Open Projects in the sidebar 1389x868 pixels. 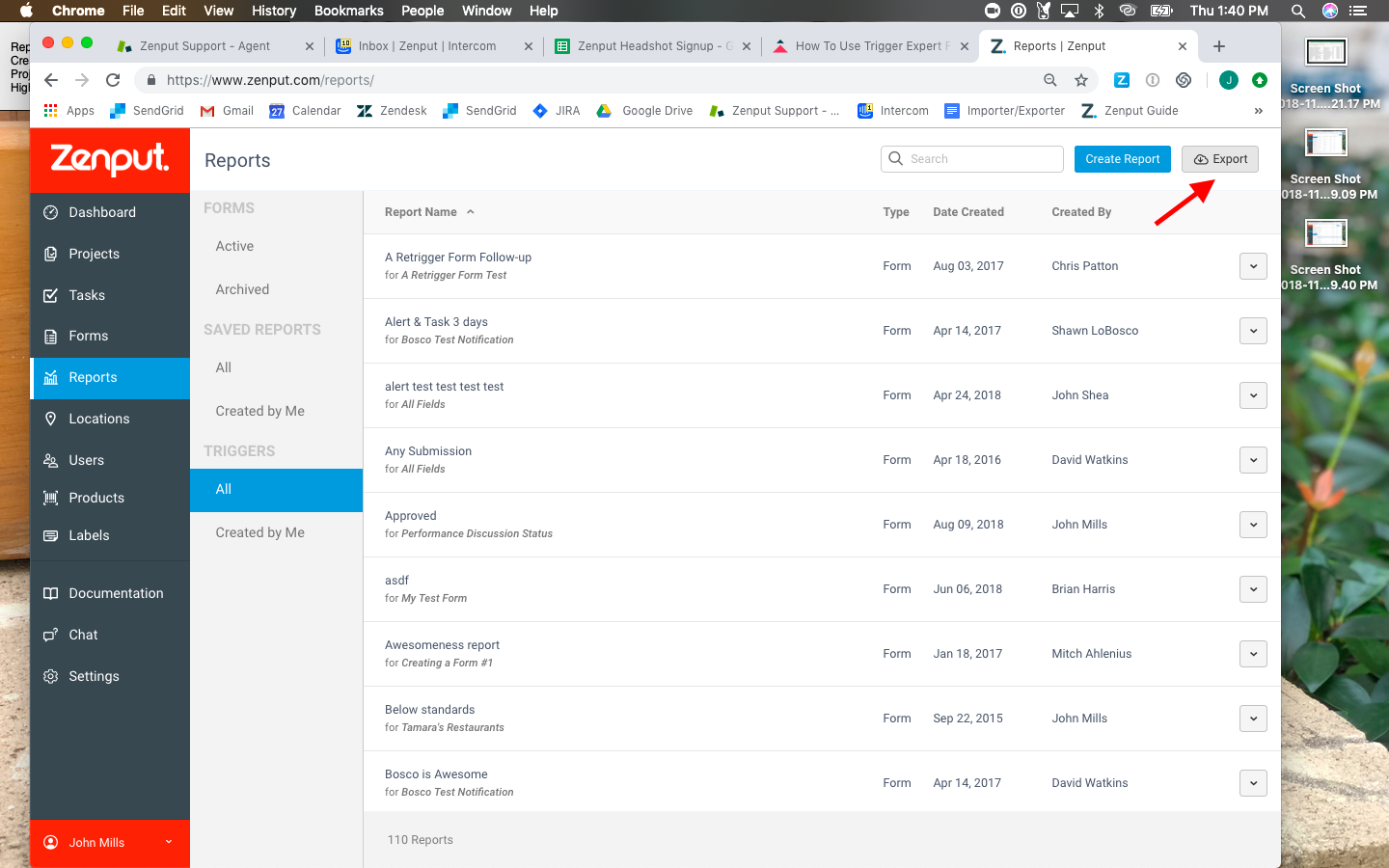coord(110,254)
